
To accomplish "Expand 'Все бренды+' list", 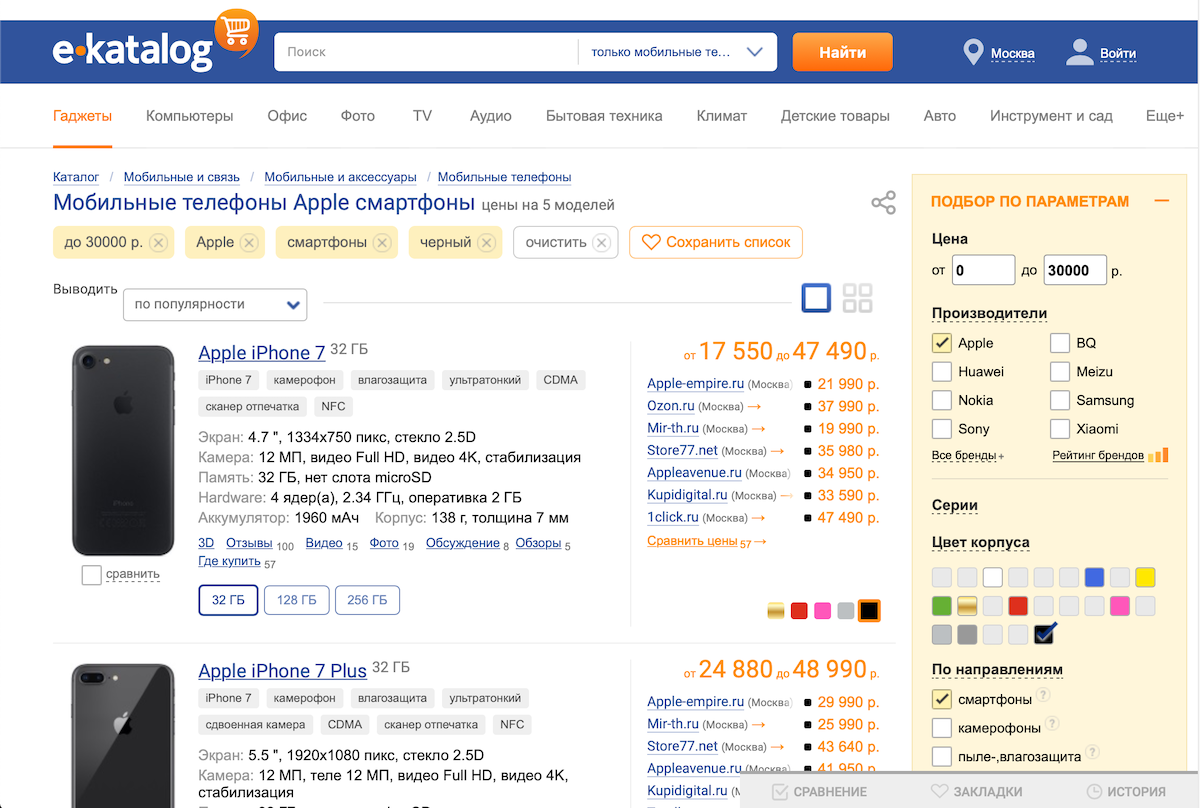I will (x=968, y=456).
